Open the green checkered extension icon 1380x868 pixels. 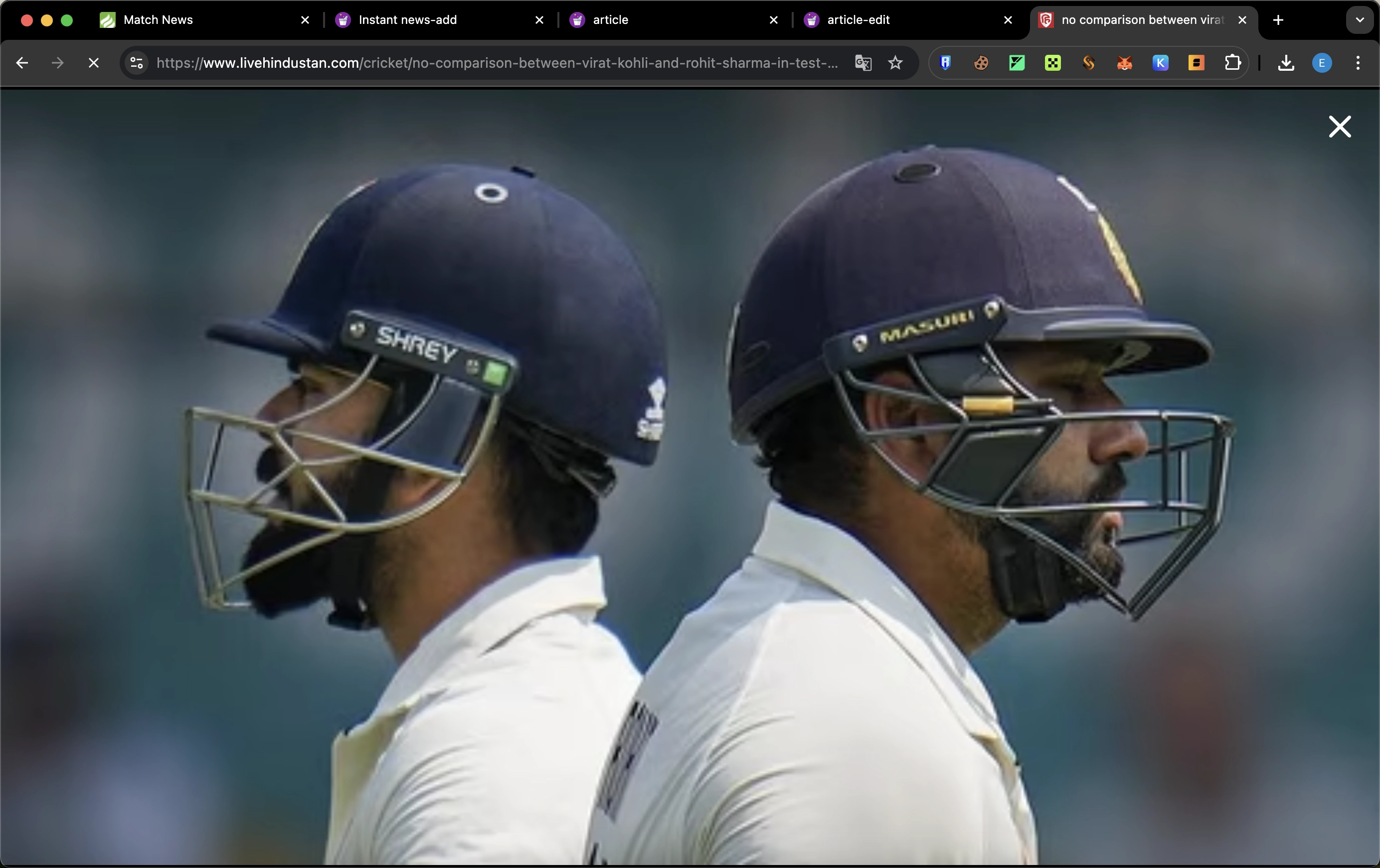[x=1053, y=63]
